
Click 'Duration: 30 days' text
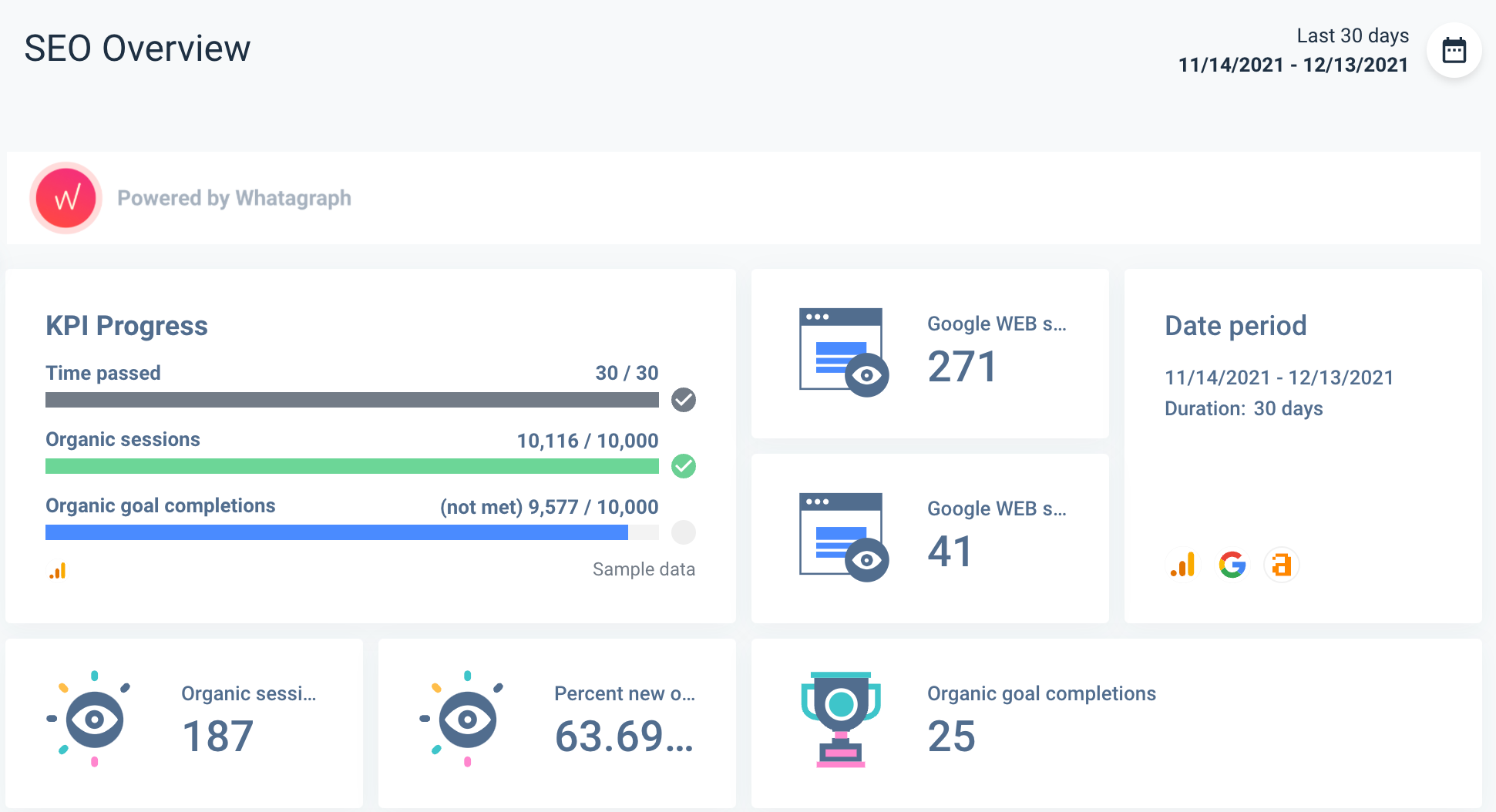pyautogui.click(x=1243, y=408)
